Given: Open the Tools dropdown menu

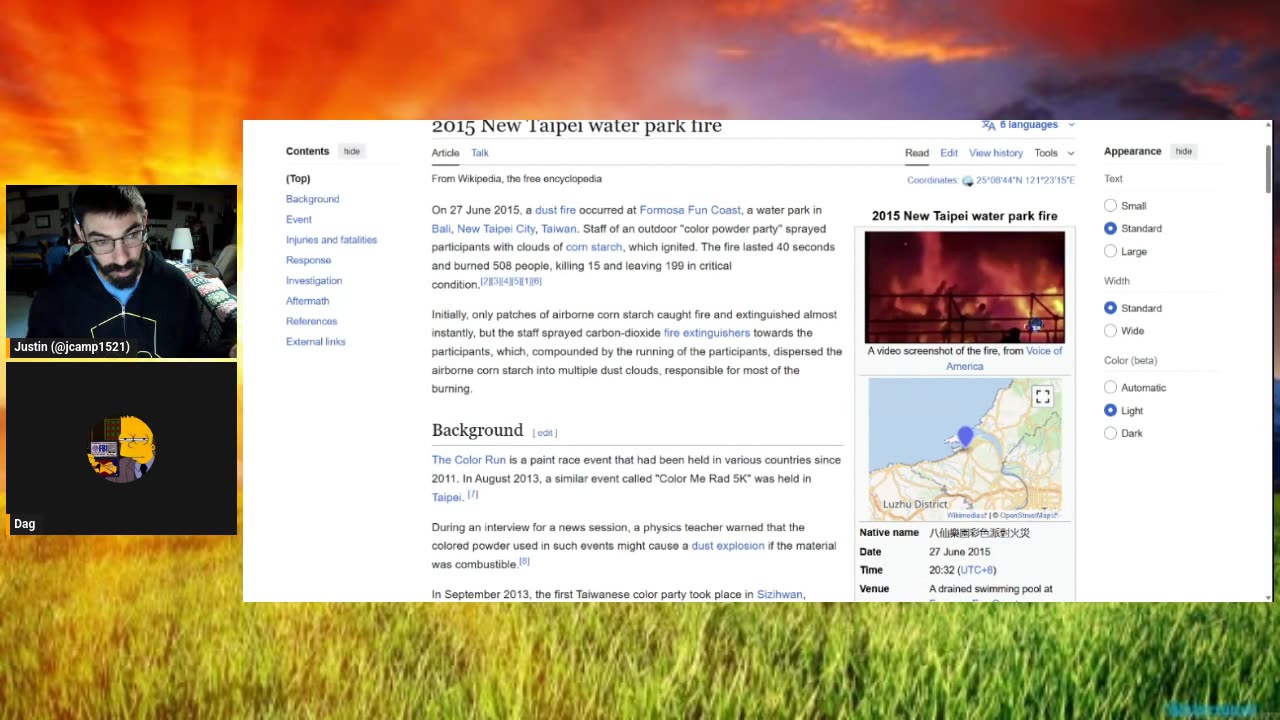Looking at the screenshot, I should click(x=1054, y=153).
